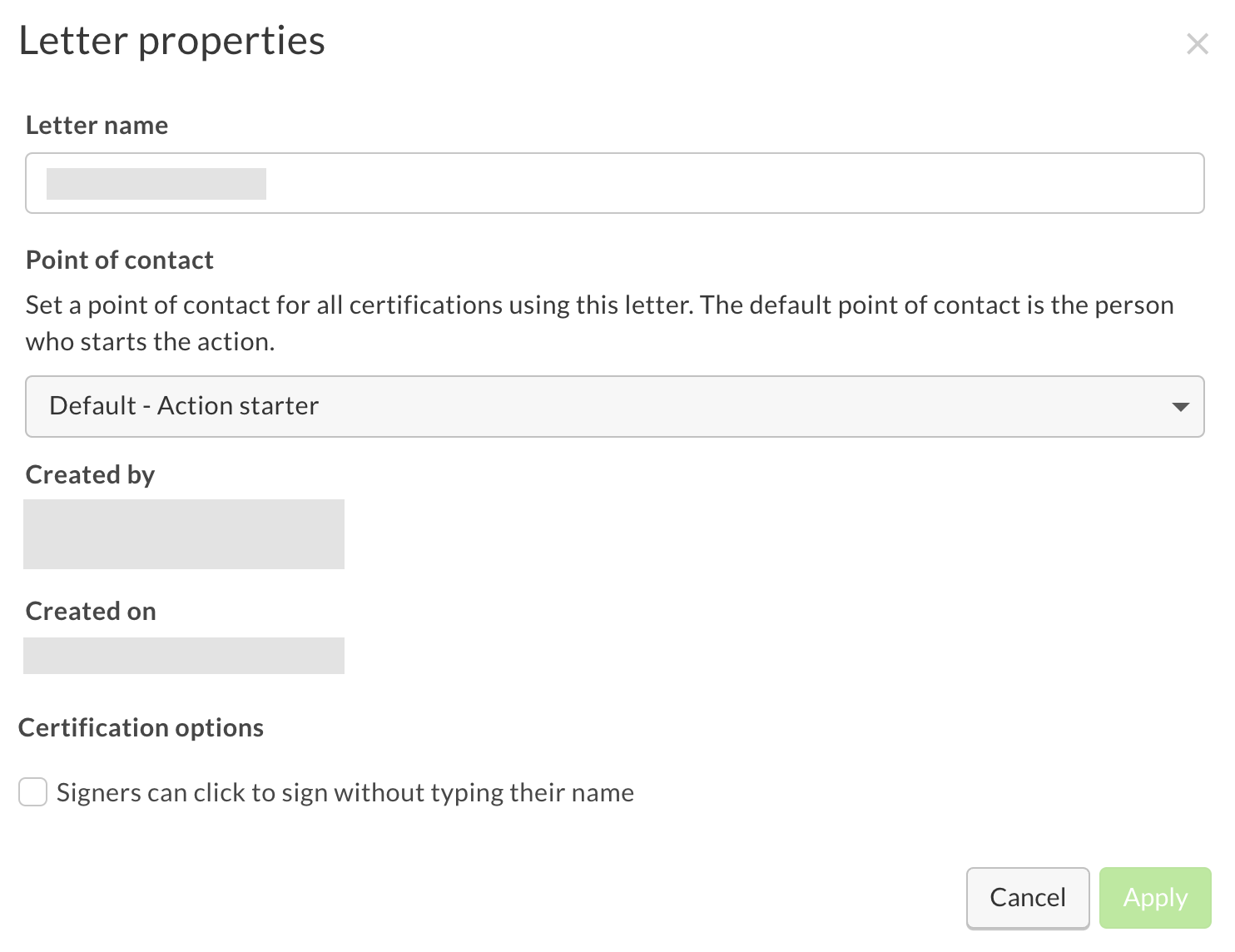Click the X icon to dismiss dialog
Image resolution: width=1235 pixels, height=952 pixels.
coord(1197,43)
